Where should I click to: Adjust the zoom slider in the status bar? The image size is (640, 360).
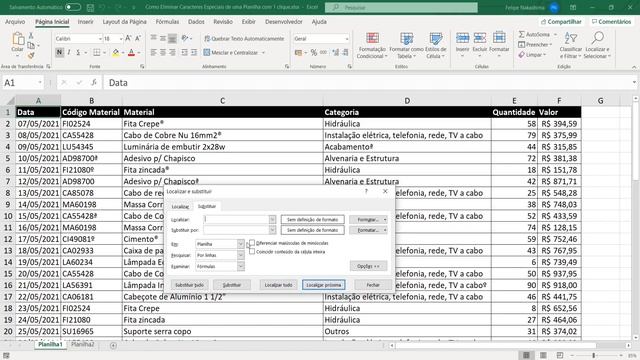(x=593, y=356)
